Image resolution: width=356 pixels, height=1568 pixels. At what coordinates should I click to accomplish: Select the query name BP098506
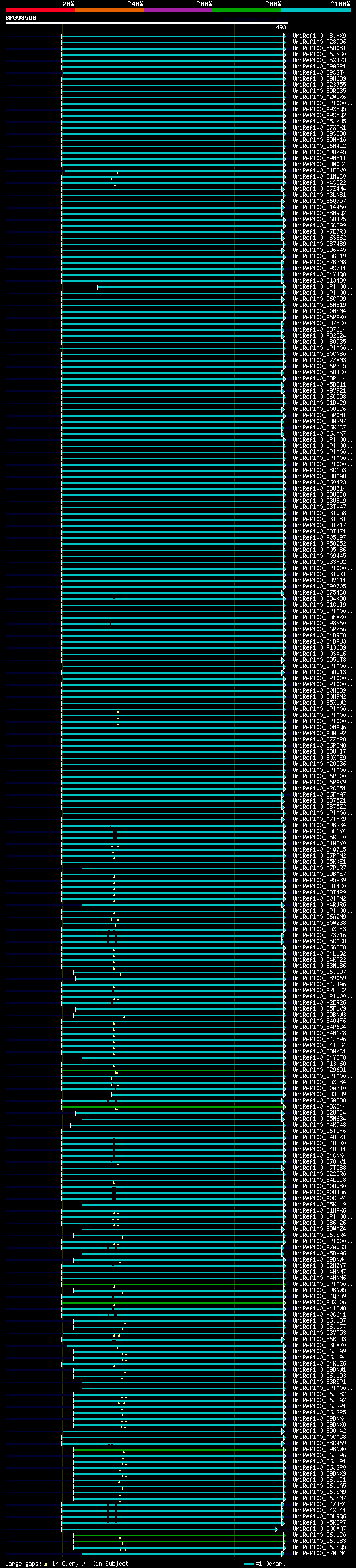click(x=21, y=18)
